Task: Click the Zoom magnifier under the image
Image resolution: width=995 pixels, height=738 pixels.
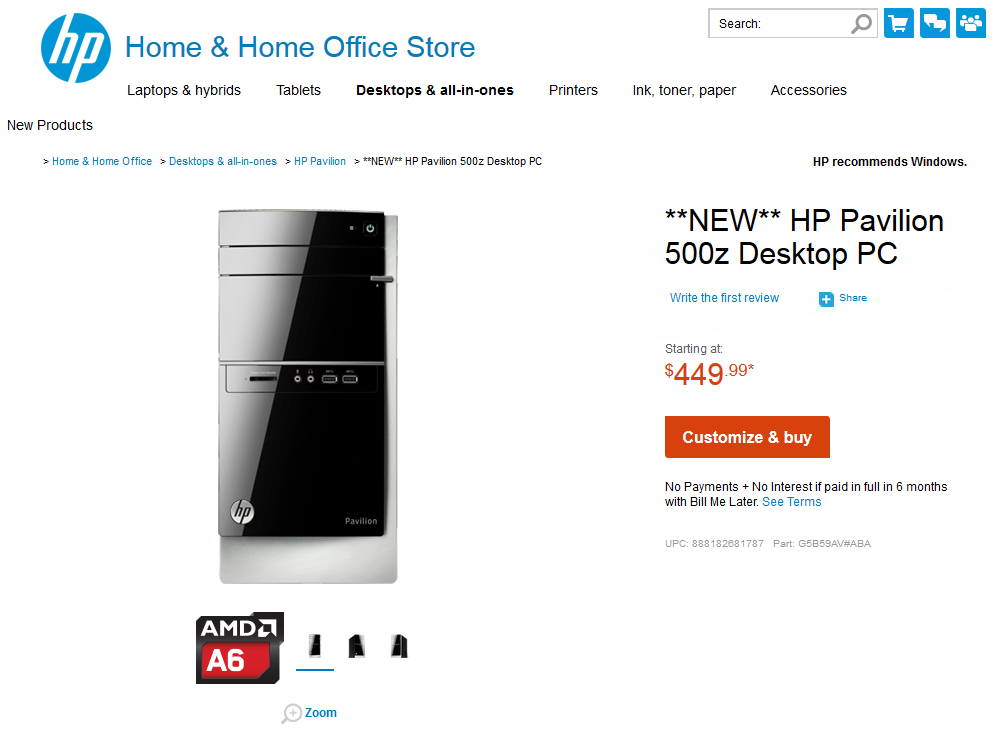Action: [292, 713]
